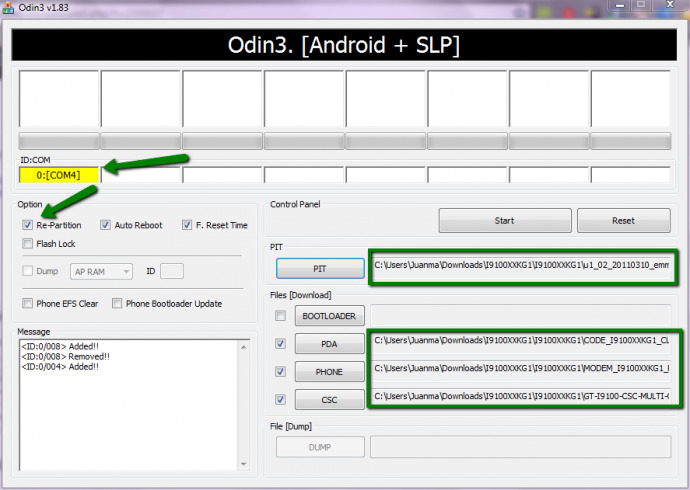The height and width of the screenshot is (490, 690).
Task: Click the BOOTLOADER file button
Action: coord(329,316)
